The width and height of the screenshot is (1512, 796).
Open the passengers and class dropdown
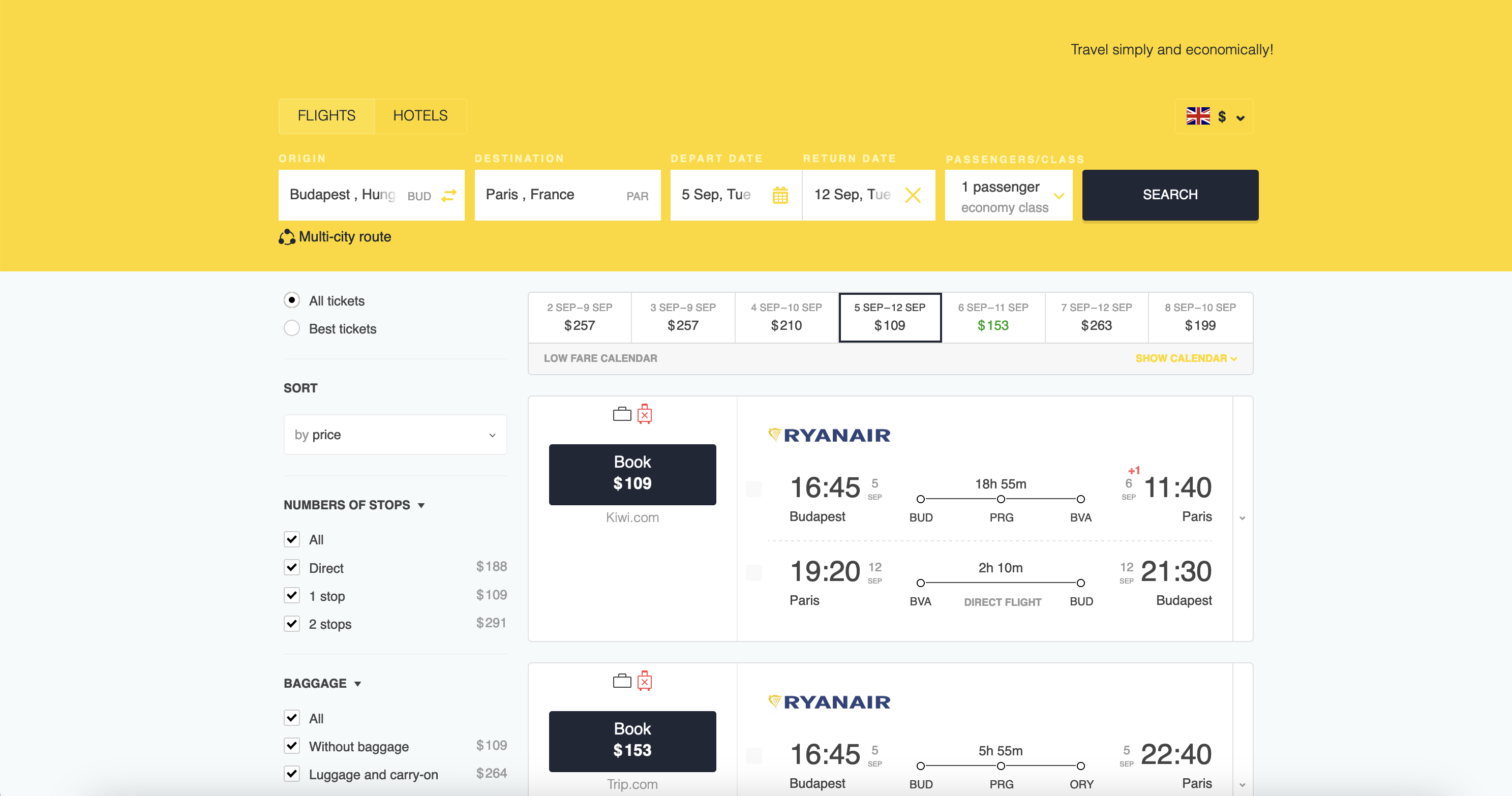point(1008,196)
